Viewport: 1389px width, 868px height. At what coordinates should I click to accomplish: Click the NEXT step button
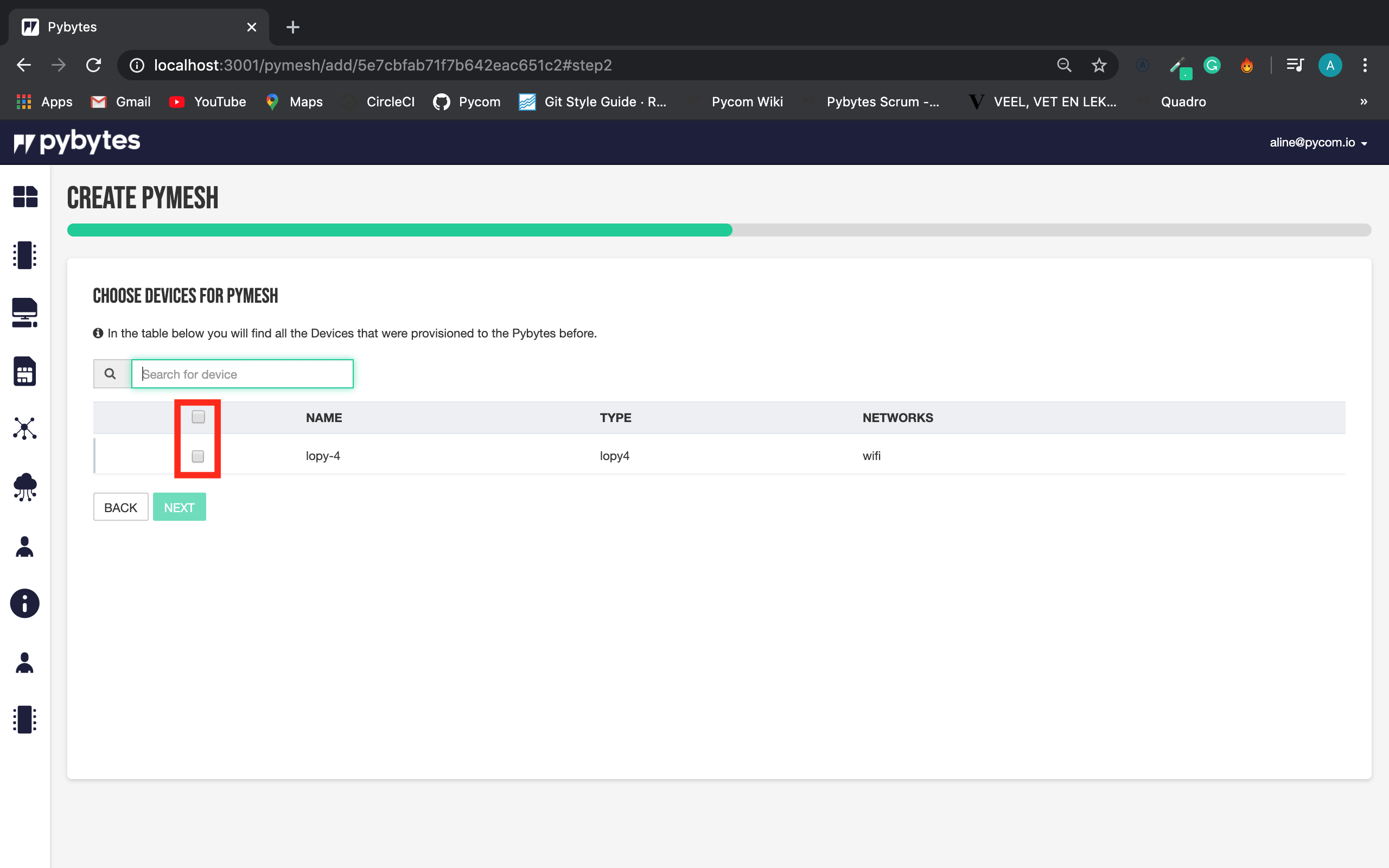179,507
